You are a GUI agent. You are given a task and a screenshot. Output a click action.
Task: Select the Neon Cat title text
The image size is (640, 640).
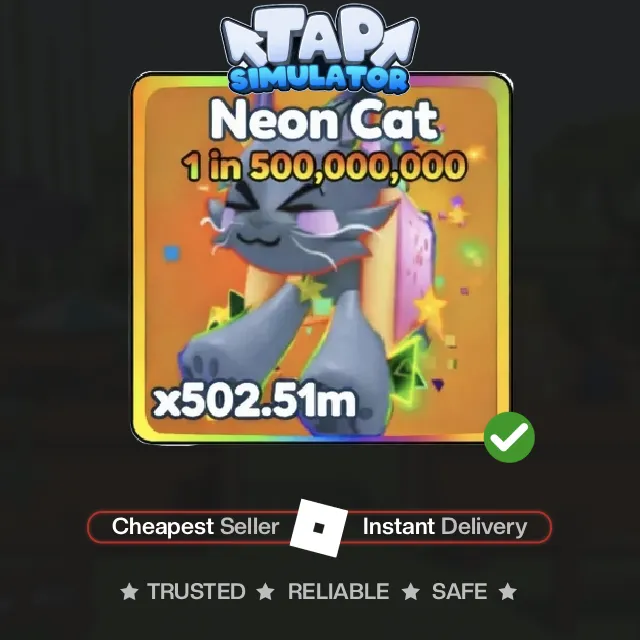pyautogui.click(x=324, y=120)
